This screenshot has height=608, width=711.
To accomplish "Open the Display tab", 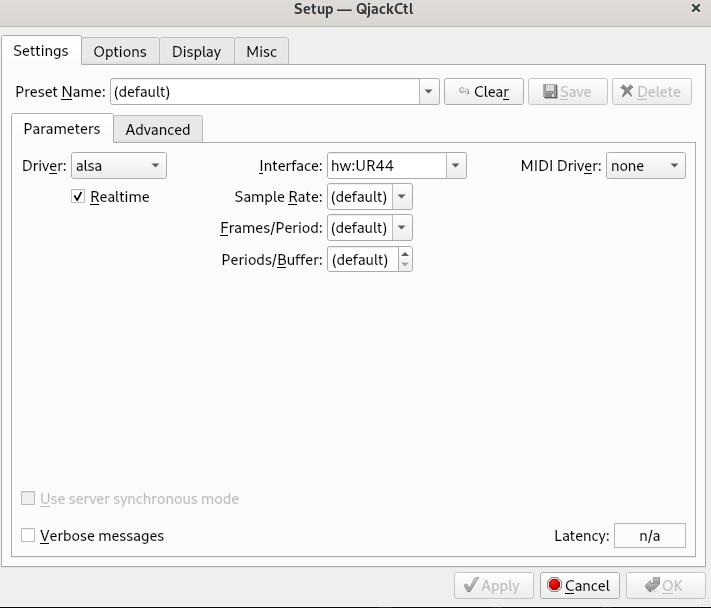I will [196, 52].
